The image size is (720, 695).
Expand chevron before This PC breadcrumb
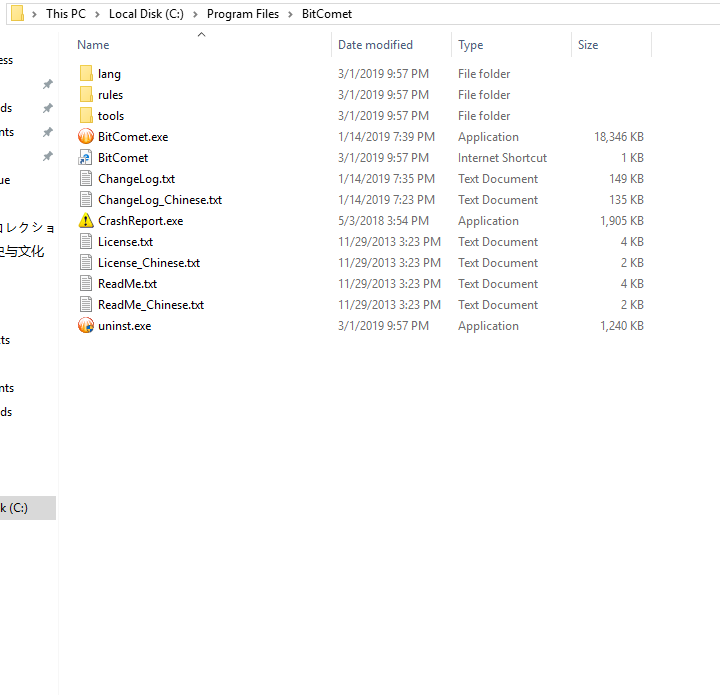[x=34, y=14]
